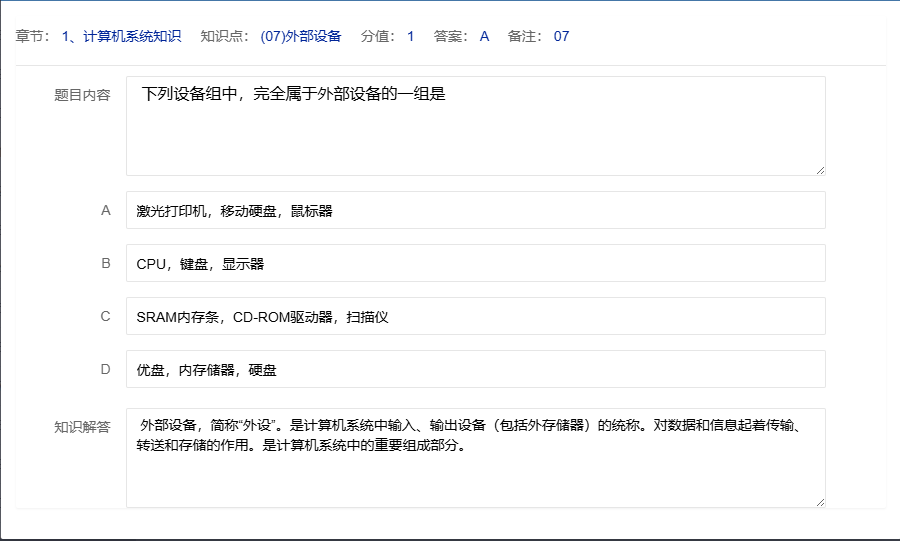Click the 题目内容 question text area
The image size is (900, 541).
tap(475, 126)
